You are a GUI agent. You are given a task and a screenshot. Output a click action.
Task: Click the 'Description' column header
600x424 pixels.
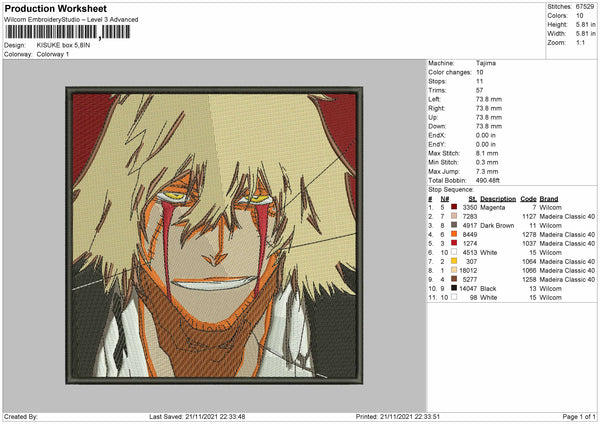(498, 199)
